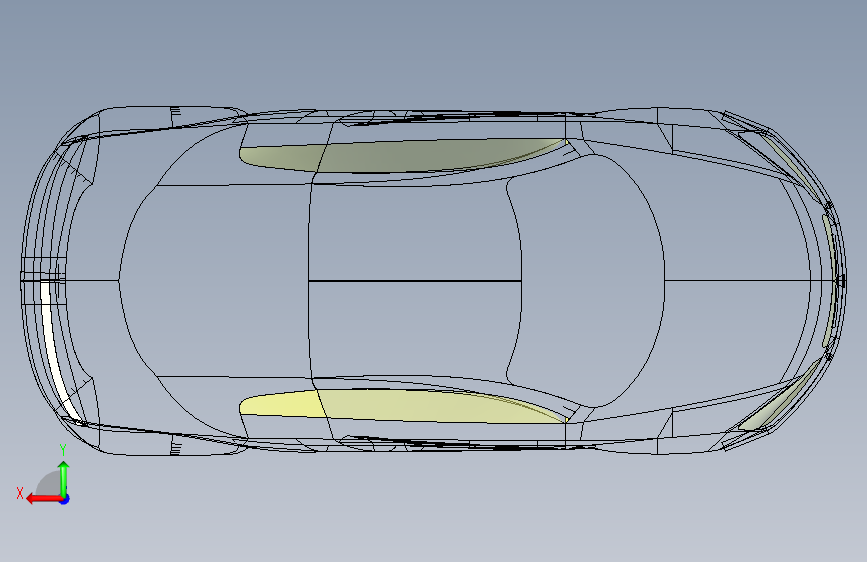The width and height of the screenshot is (867, 562).
Task: Click the red "X" axis label
Action: [x=20, y=493]
